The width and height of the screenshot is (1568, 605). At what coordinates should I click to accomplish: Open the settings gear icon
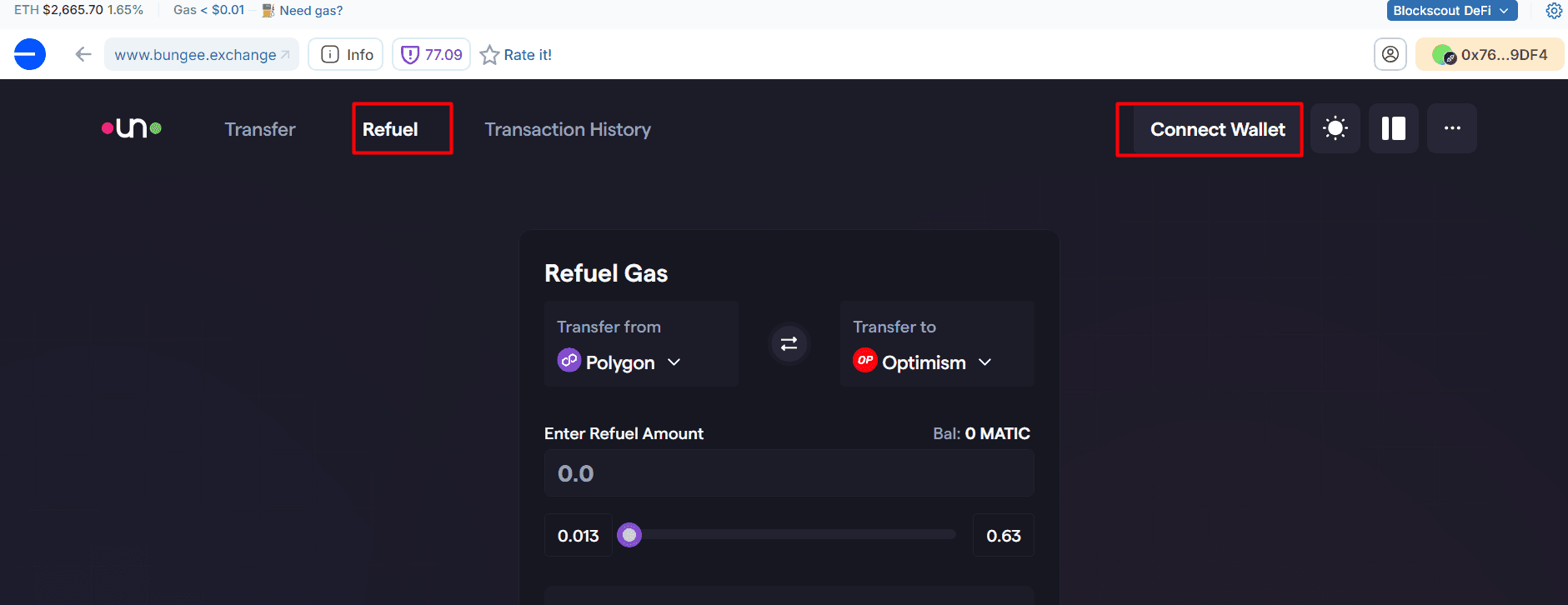pyautogui.click(x=1554, y=11)
